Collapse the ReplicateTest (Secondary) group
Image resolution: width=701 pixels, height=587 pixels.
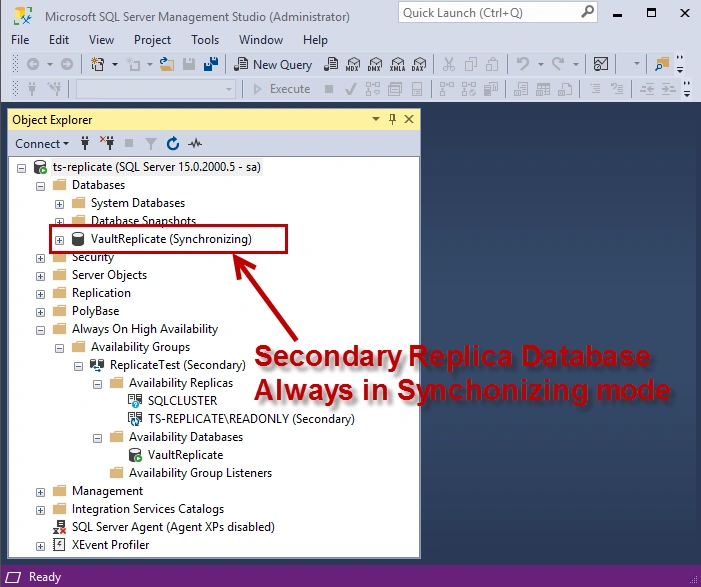(78, 366)
